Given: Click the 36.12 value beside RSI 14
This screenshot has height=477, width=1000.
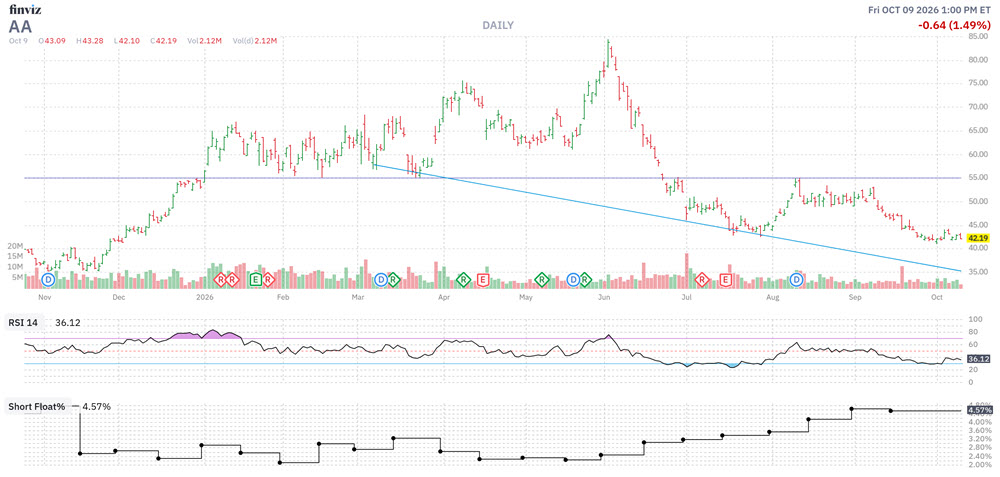Looking at the screenshot, I should click(x=66, y=323).
